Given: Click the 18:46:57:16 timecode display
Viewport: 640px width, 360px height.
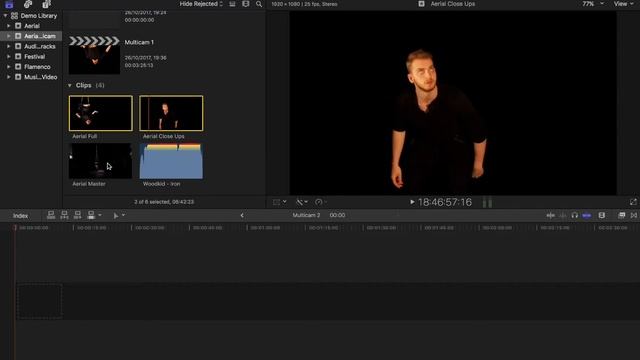Looking at the screenshot, I should click(445, 202).
